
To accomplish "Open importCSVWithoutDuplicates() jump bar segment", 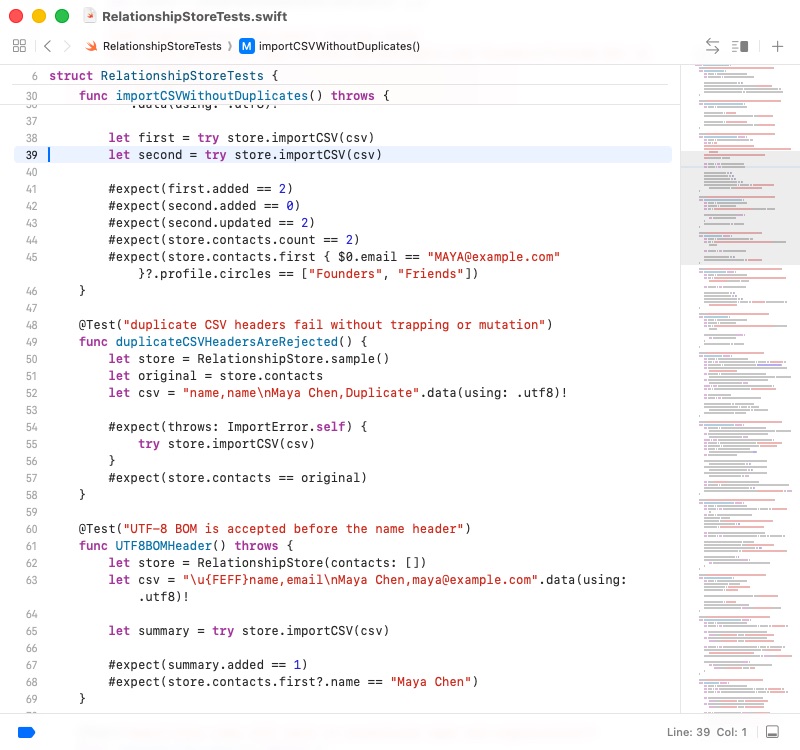I will [339, 46].
